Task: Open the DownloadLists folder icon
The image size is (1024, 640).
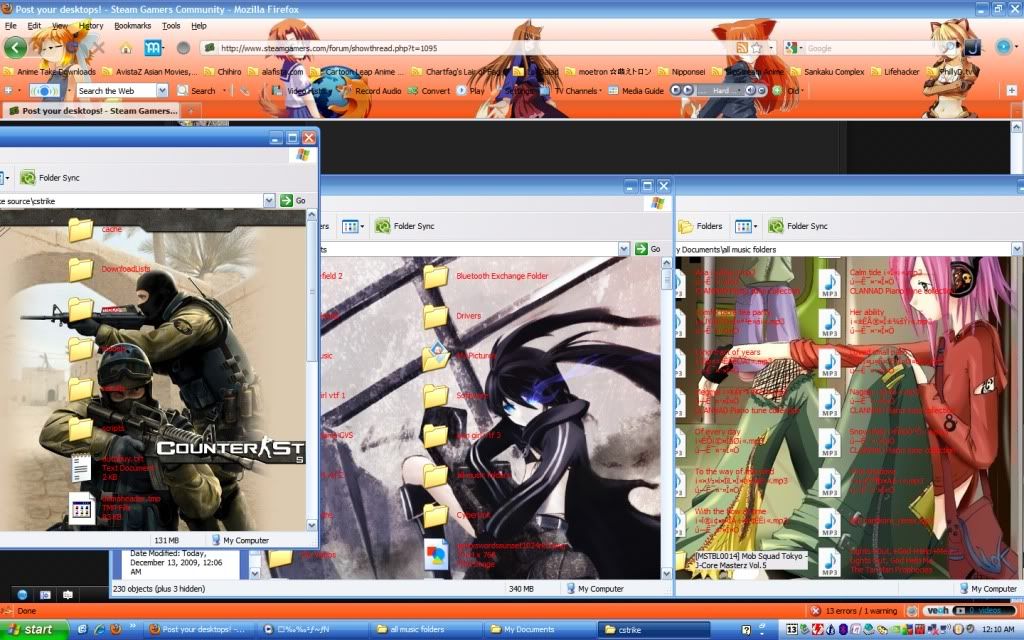Action: (81, 269)
